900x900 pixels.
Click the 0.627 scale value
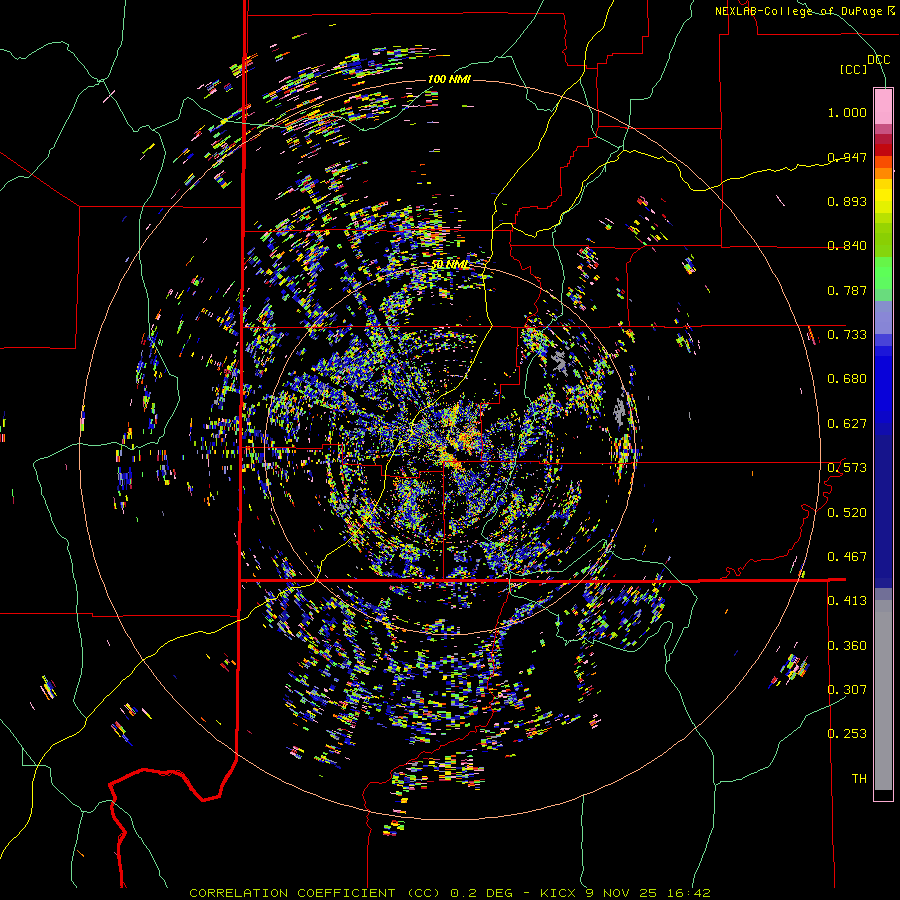[x=847, y=424]
